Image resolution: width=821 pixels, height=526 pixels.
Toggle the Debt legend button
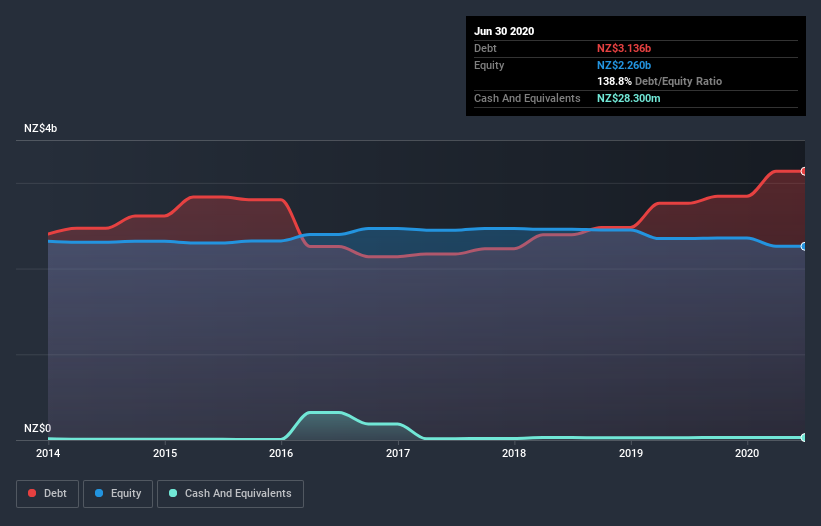[48, 494]
